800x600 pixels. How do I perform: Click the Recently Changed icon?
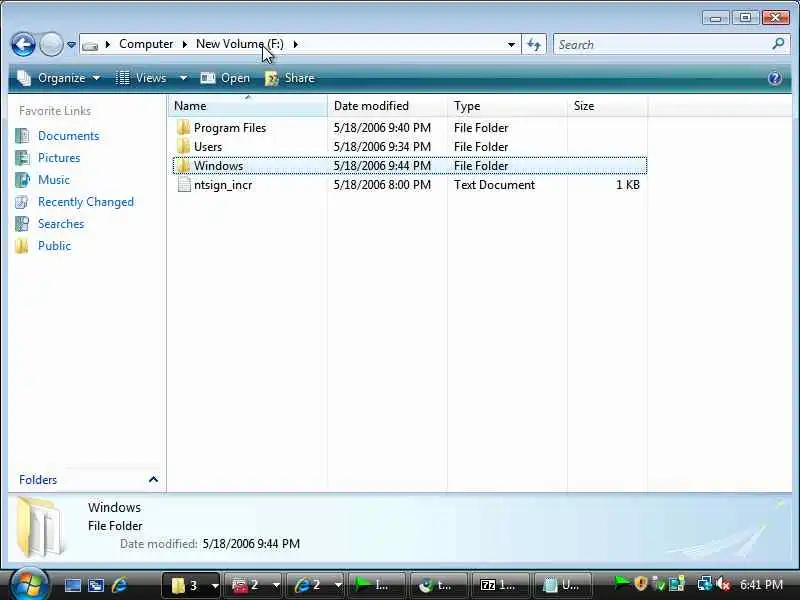pyautogui.click(x=22, y=202)
